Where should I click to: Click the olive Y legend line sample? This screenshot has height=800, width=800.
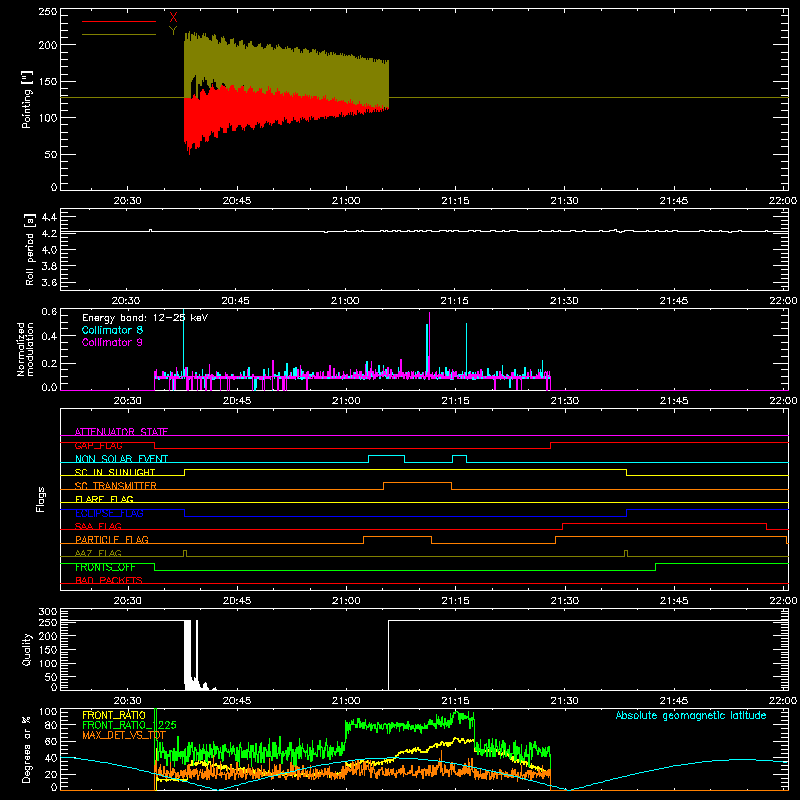click(x=119, y=34)
